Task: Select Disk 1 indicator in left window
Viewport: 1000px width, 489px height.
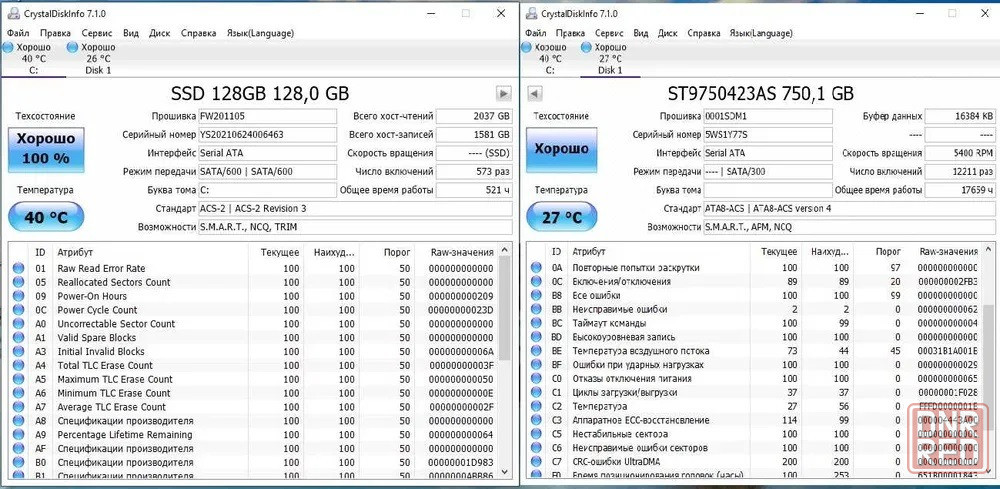Action: pos(91,59)
